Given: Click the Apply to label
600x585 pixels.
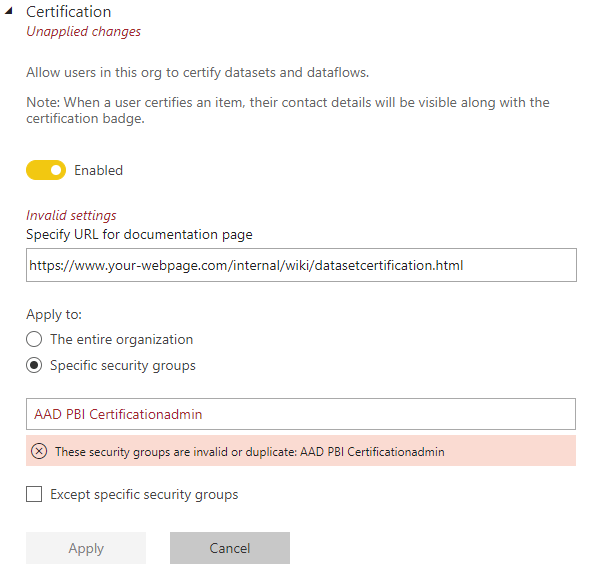Looking at the screenshot, I should (54, 315).
